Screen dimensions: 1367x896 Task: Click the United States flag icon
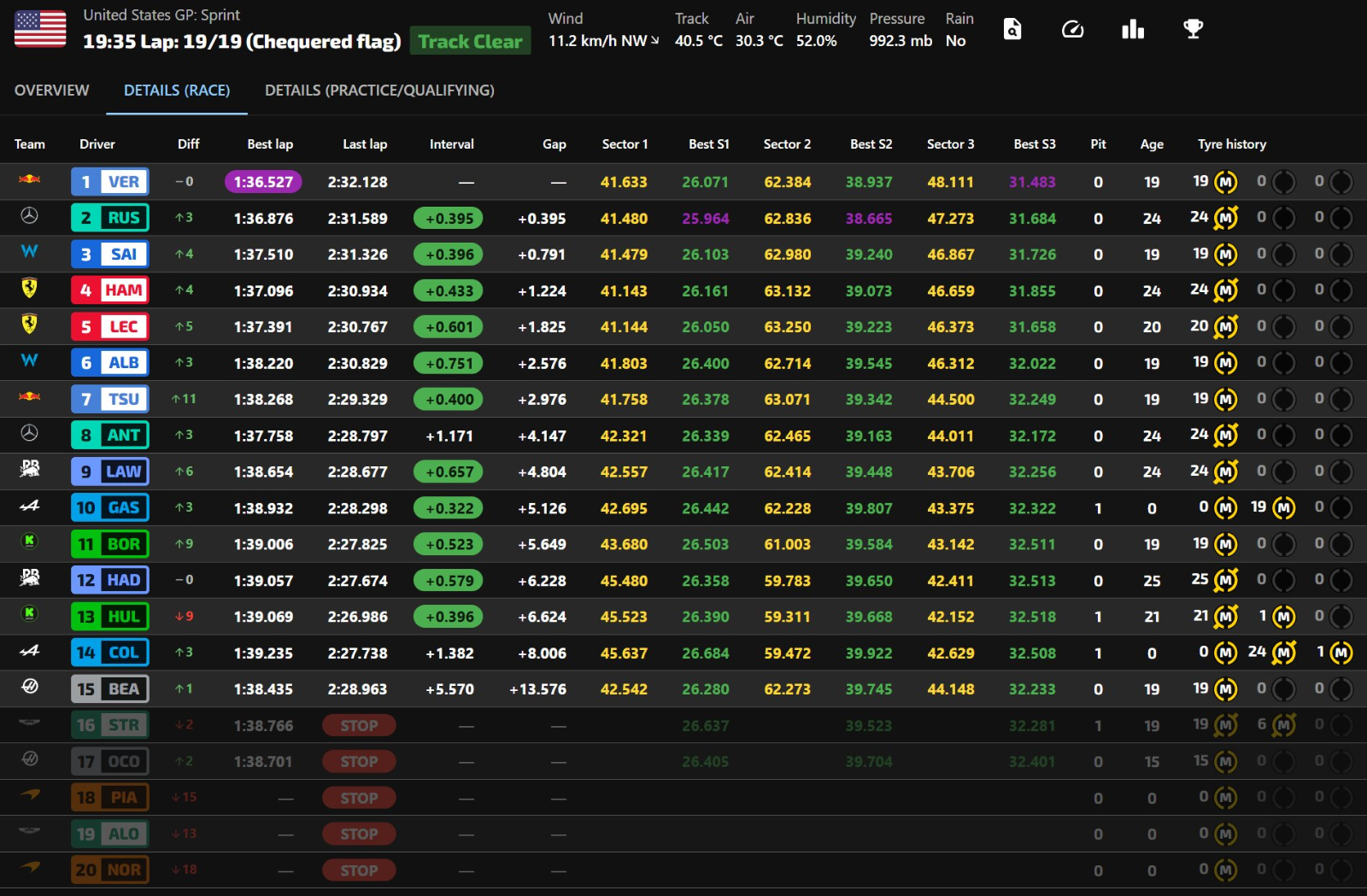(40, 29)
